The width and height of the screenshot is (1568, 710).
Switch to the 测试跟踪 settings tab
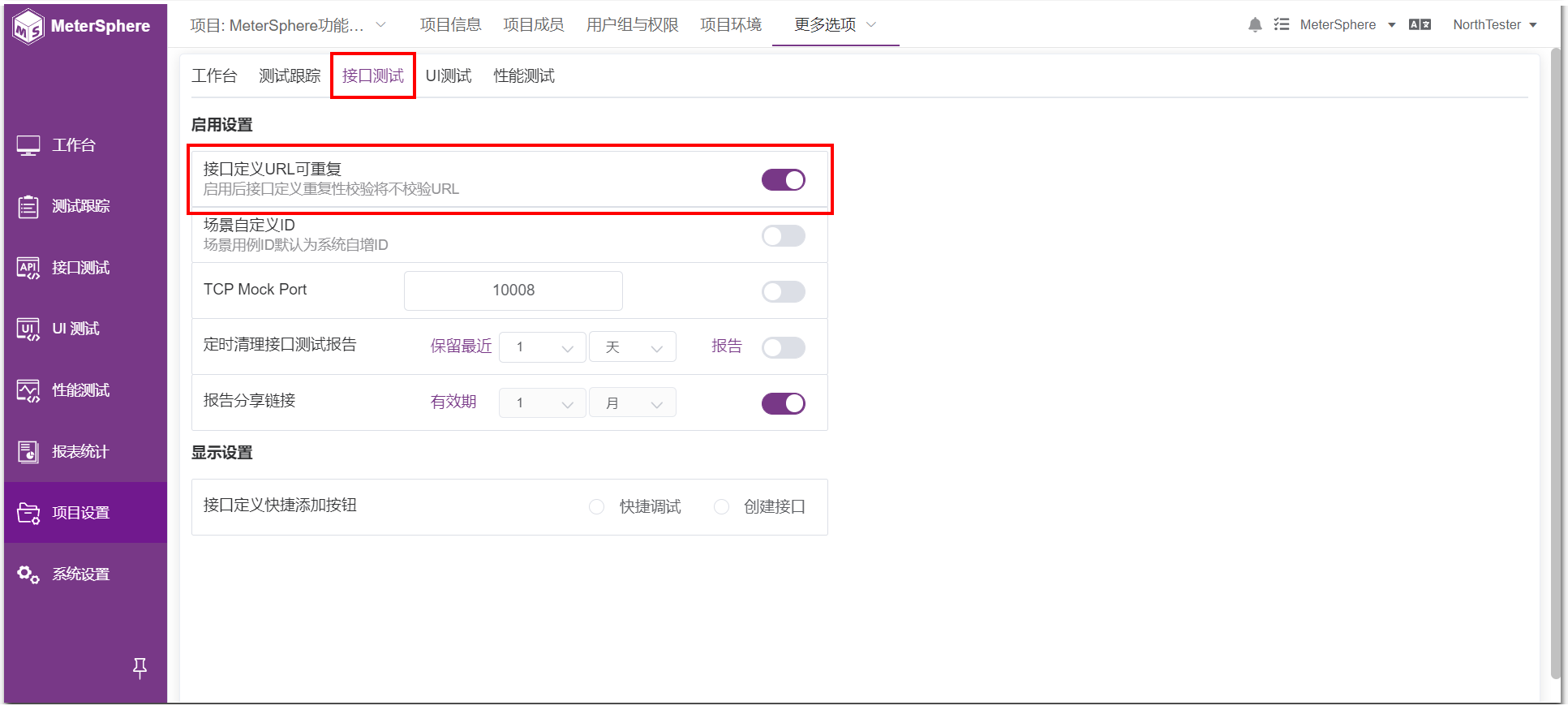click(290, 76)
